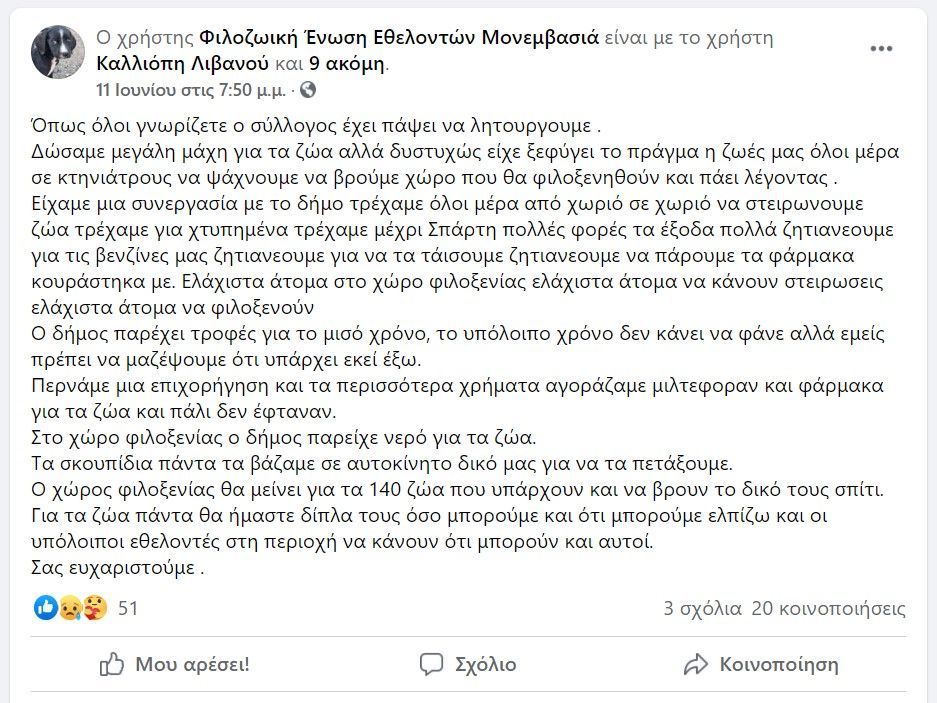The width and height of the screenshot is (937, 703).
Task: Open the Φιλοζωική Ένωση Εθελοντών Μονεμβασιά page link
Action: click(x=399, y=38)
